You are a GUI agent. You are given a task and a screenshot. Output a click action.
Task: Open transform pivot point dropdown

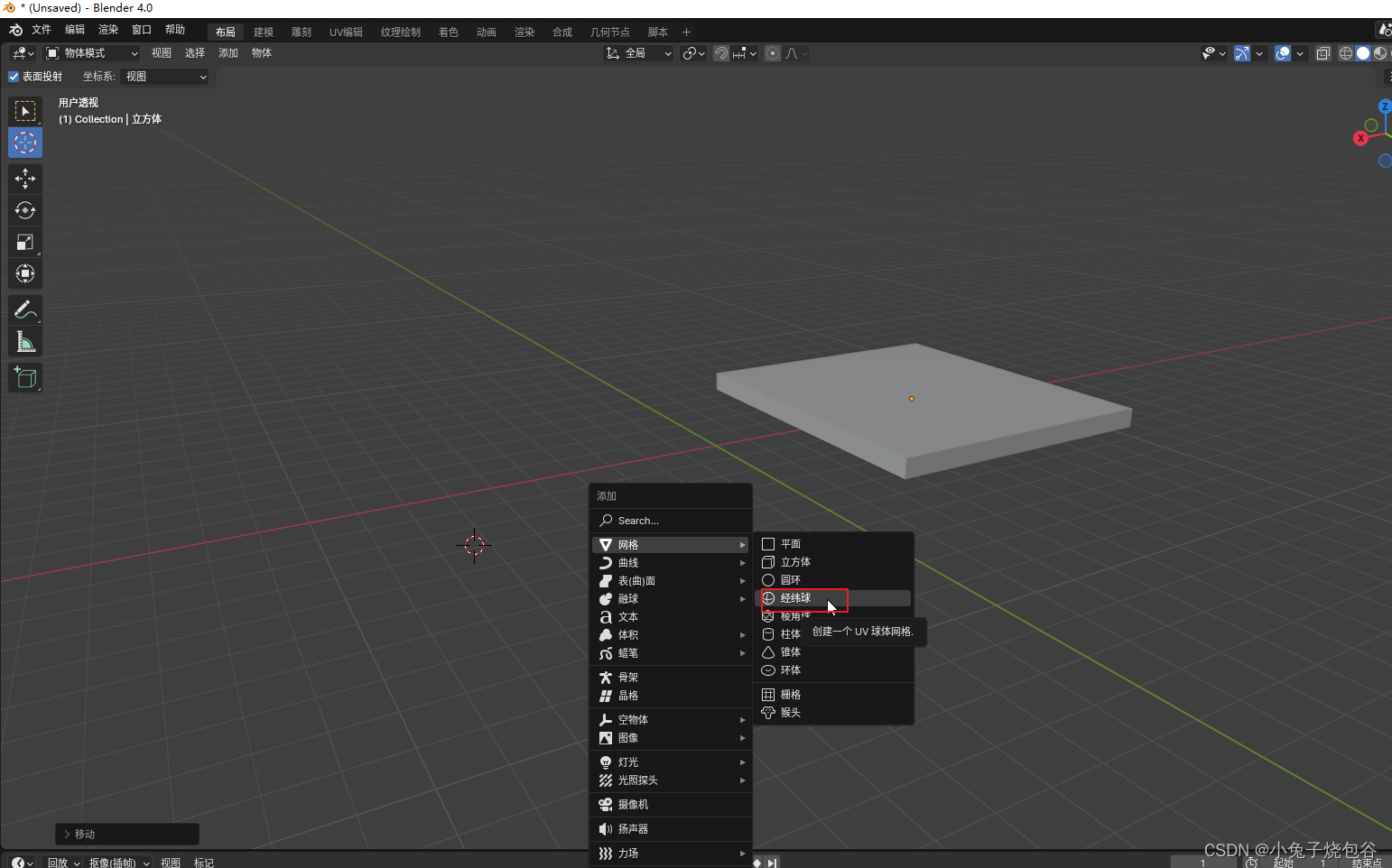click(x=694, y=53)
